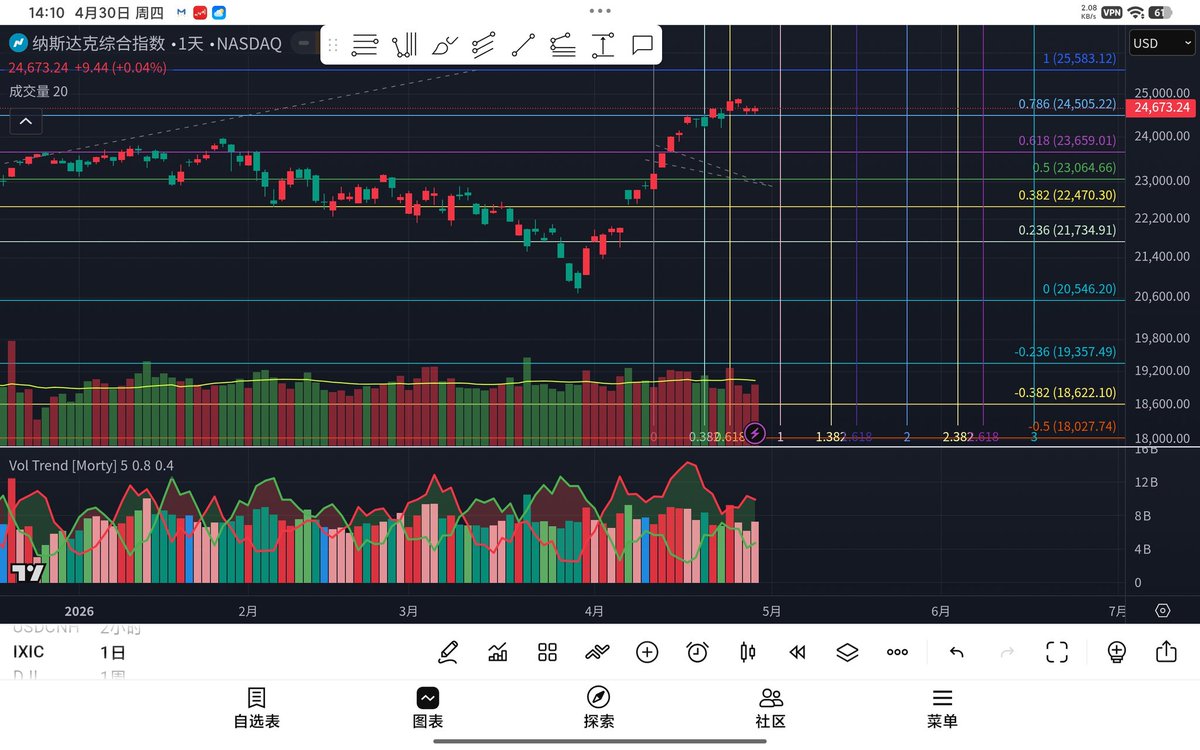Tap the 2026 label on time axis

[x=78, y=611]
